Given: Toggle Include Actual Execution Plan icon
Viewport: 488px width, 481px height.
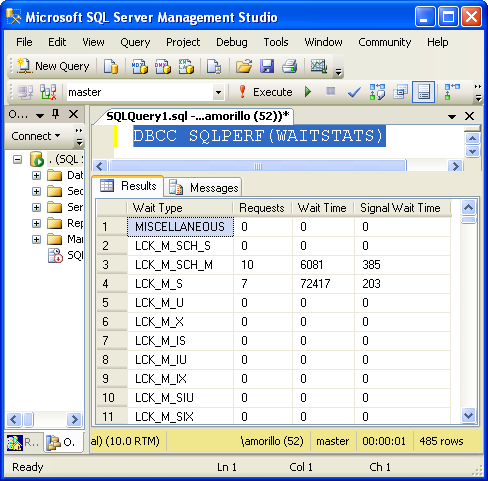Looking at the screenshot, I should 452,92.
